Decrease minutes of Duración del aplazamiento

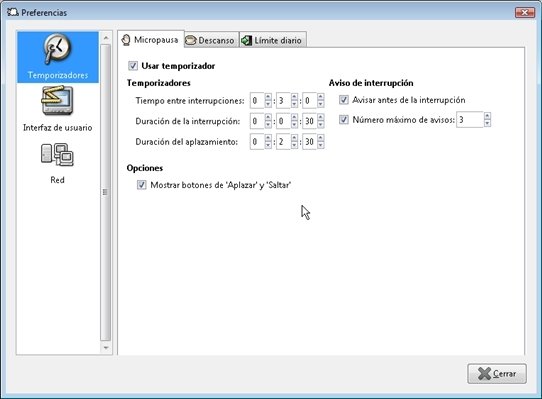[294, 145]
